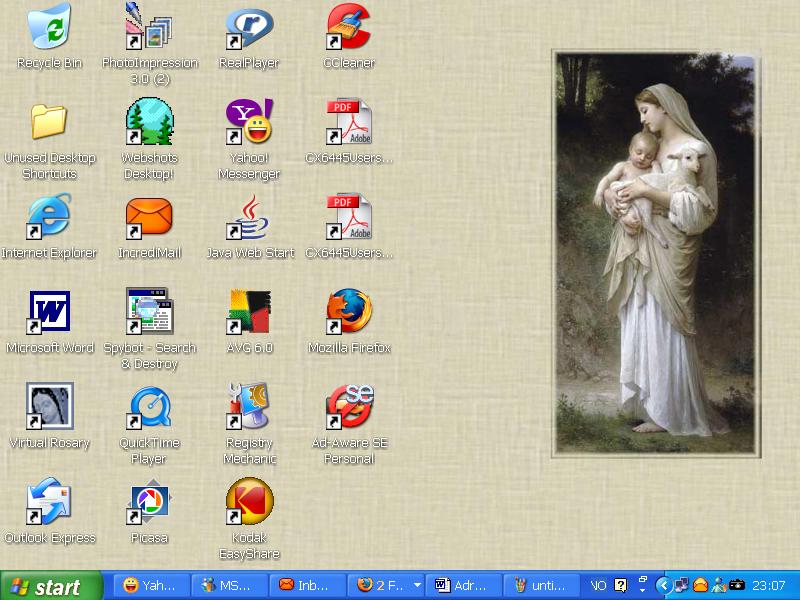Launch PhotoImpression 3.0 (2) shortcut
Screen dimensions: 800x600
[149, 28]
